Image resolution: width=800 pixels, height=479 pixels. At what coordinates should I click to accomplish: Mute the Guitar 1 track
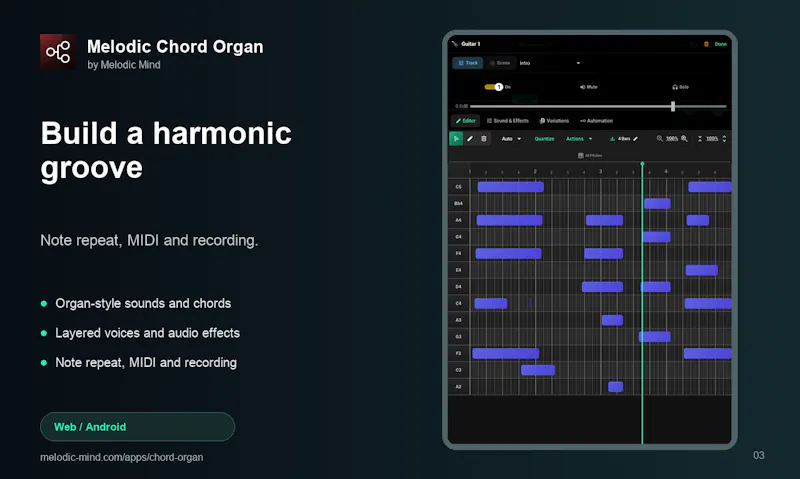(588, 87)
